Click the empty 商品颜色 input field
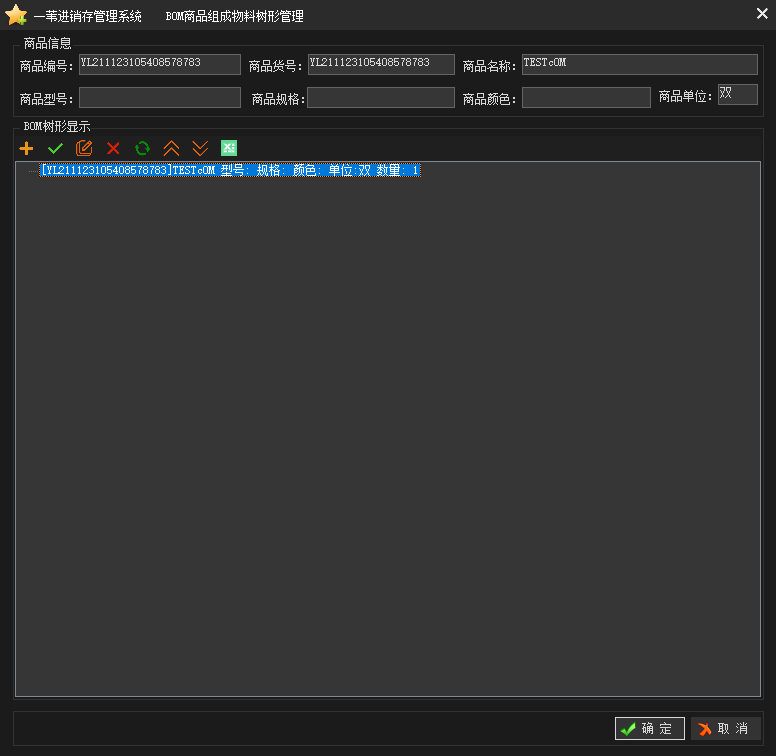Viewport: 776px width, 756px height. pyautogui.click(x=586, y=97)
